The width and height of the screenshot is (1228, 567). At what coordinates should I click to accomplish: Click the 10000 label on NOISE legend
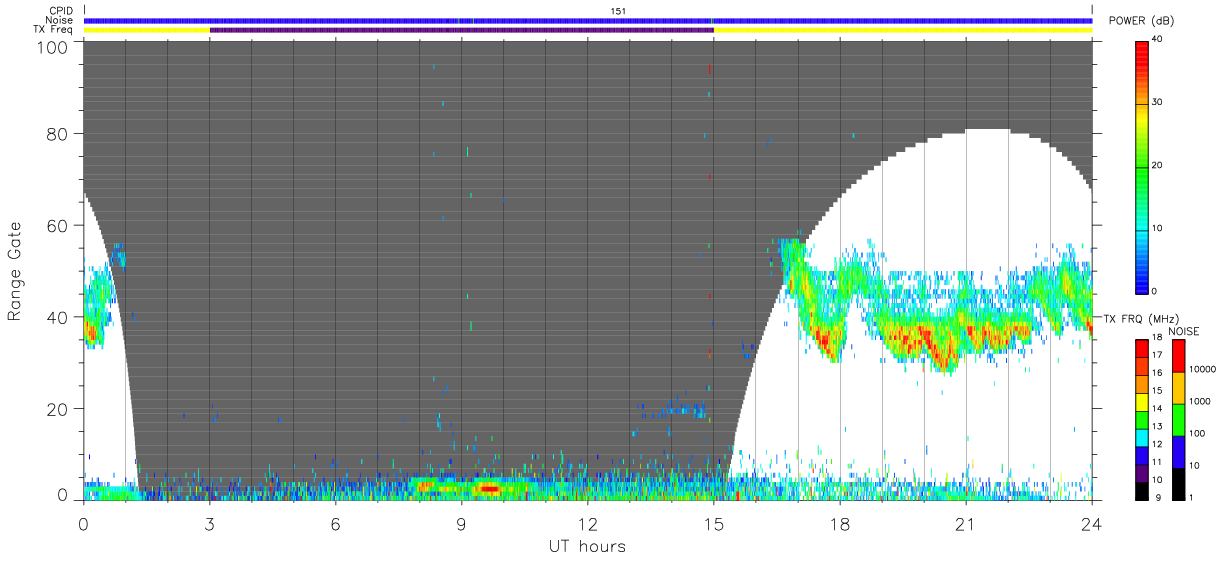click(x=1201, y=369)
